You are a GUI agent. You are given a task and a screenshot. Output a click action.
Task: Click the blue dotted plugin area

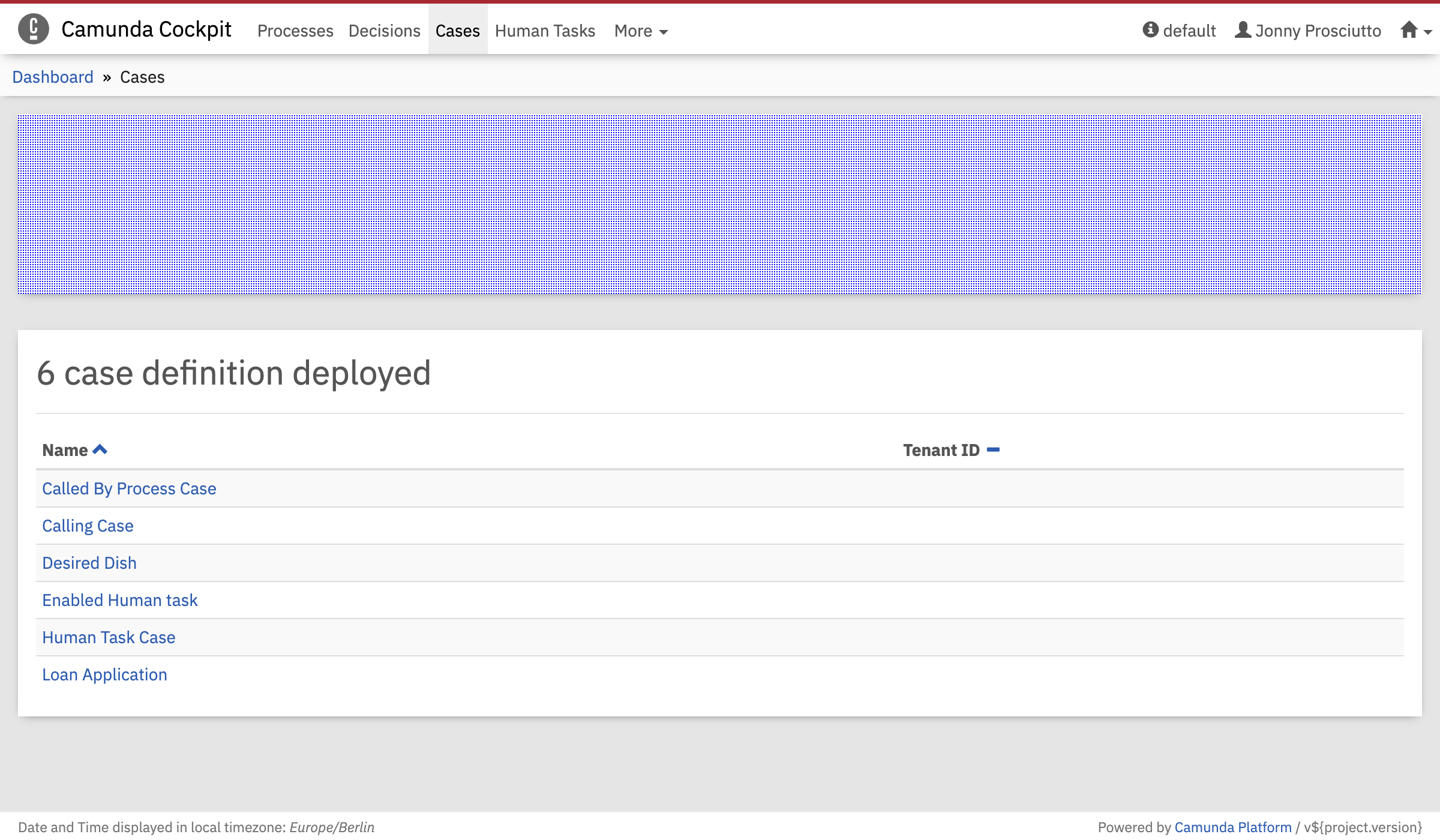719,204
